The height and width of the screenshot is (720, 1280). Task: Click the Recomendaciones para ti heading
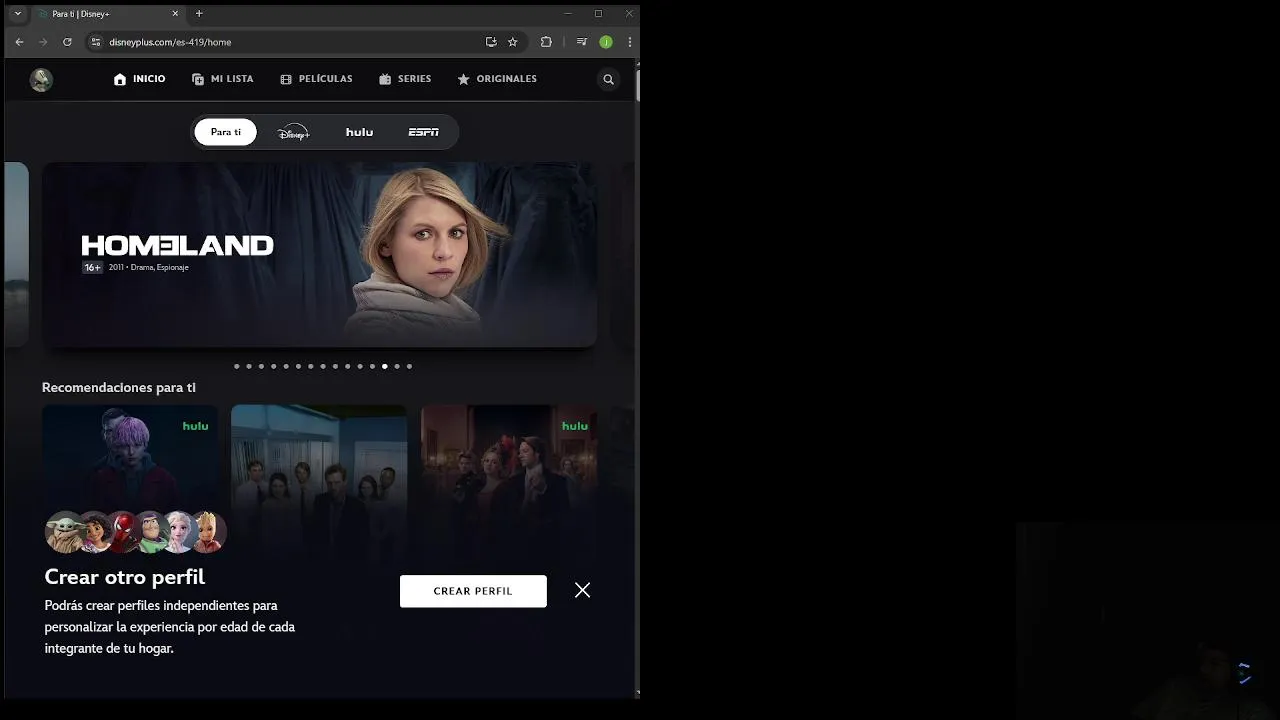pyautogui.click(x=119, y=387)
